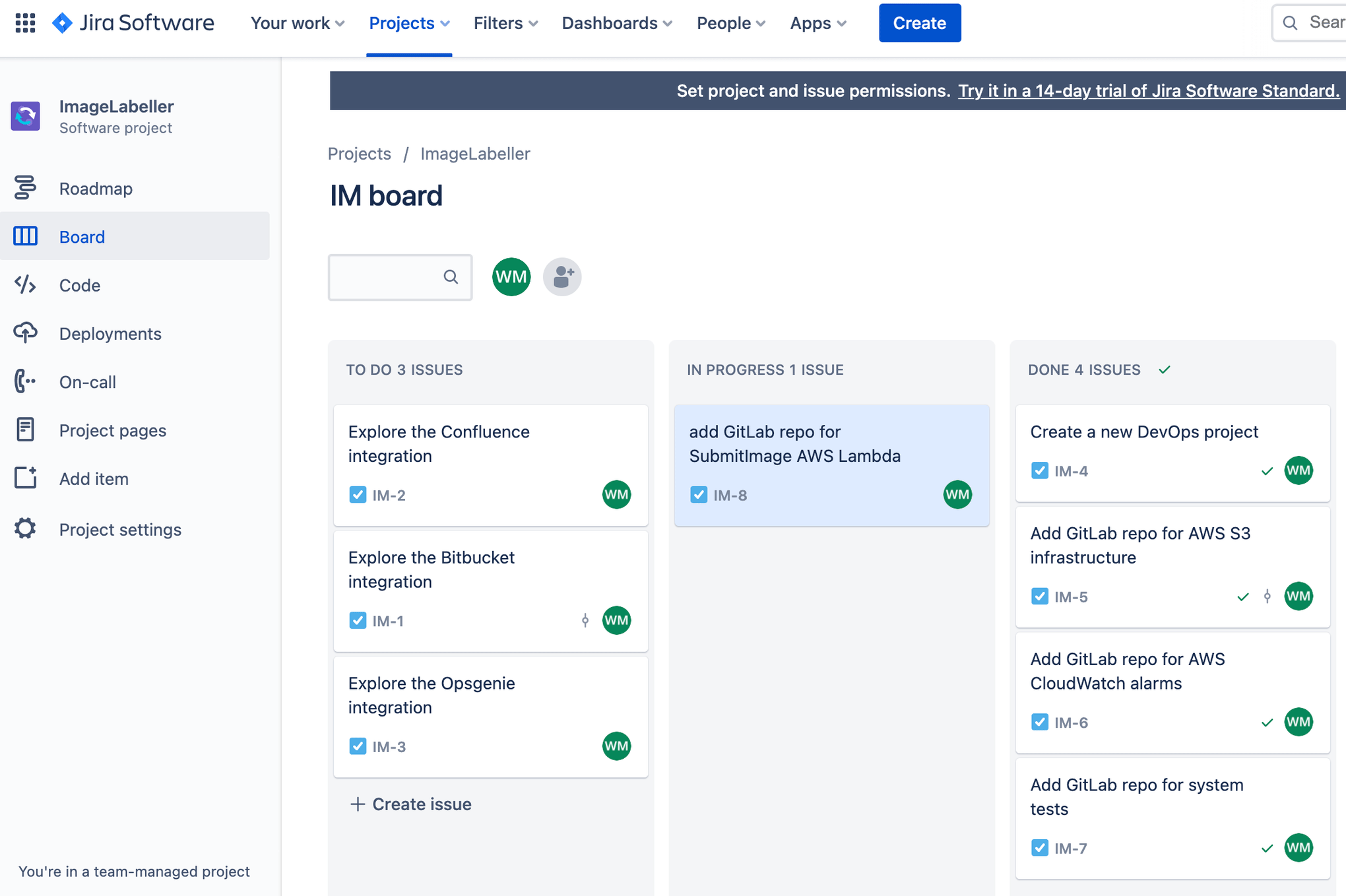Screen dimensions: 1346x896
Task: Toggle checkbox on IM-4 done issue
Action: click(x=1039, y=469)
